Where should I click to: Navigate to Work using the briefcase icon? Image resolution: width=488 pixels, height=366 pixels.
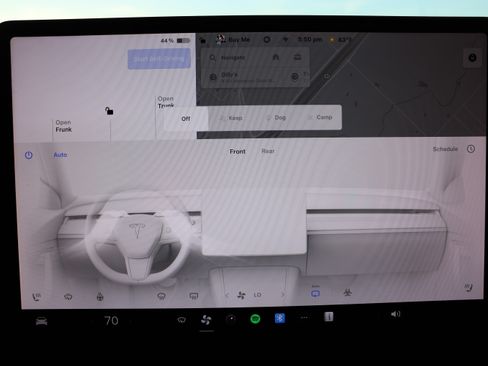click(297, 57)
